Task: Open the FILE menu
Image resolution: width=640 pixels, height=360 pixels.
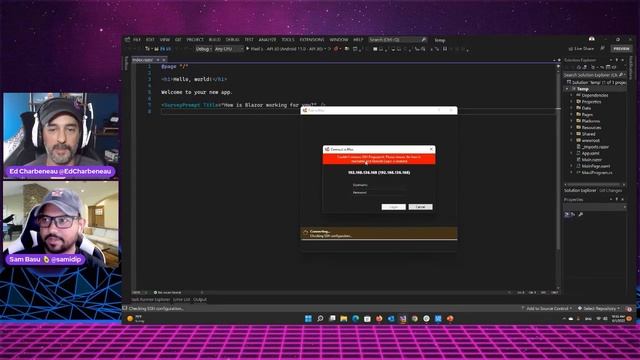Action: 137,40
